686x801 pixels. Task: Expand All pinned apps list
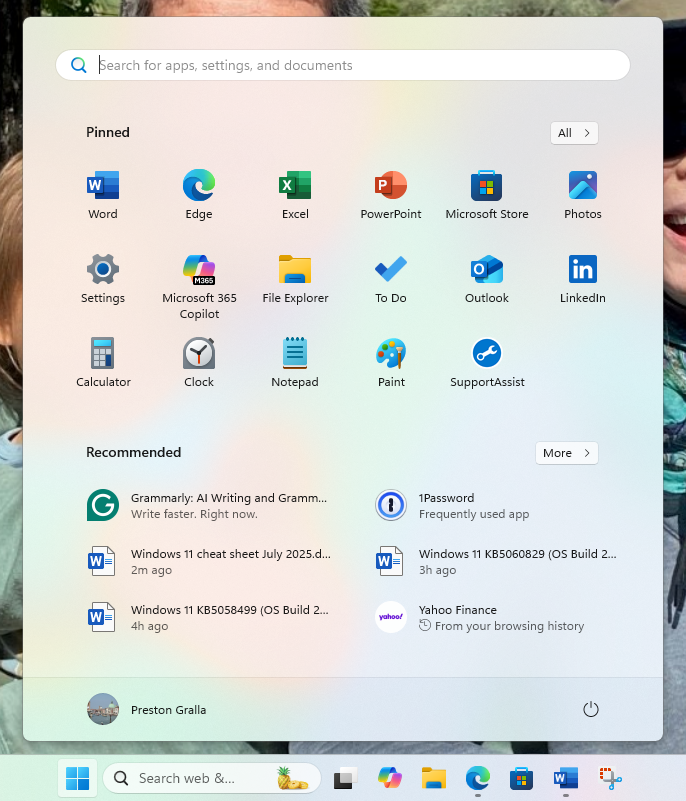pos(574,133)
